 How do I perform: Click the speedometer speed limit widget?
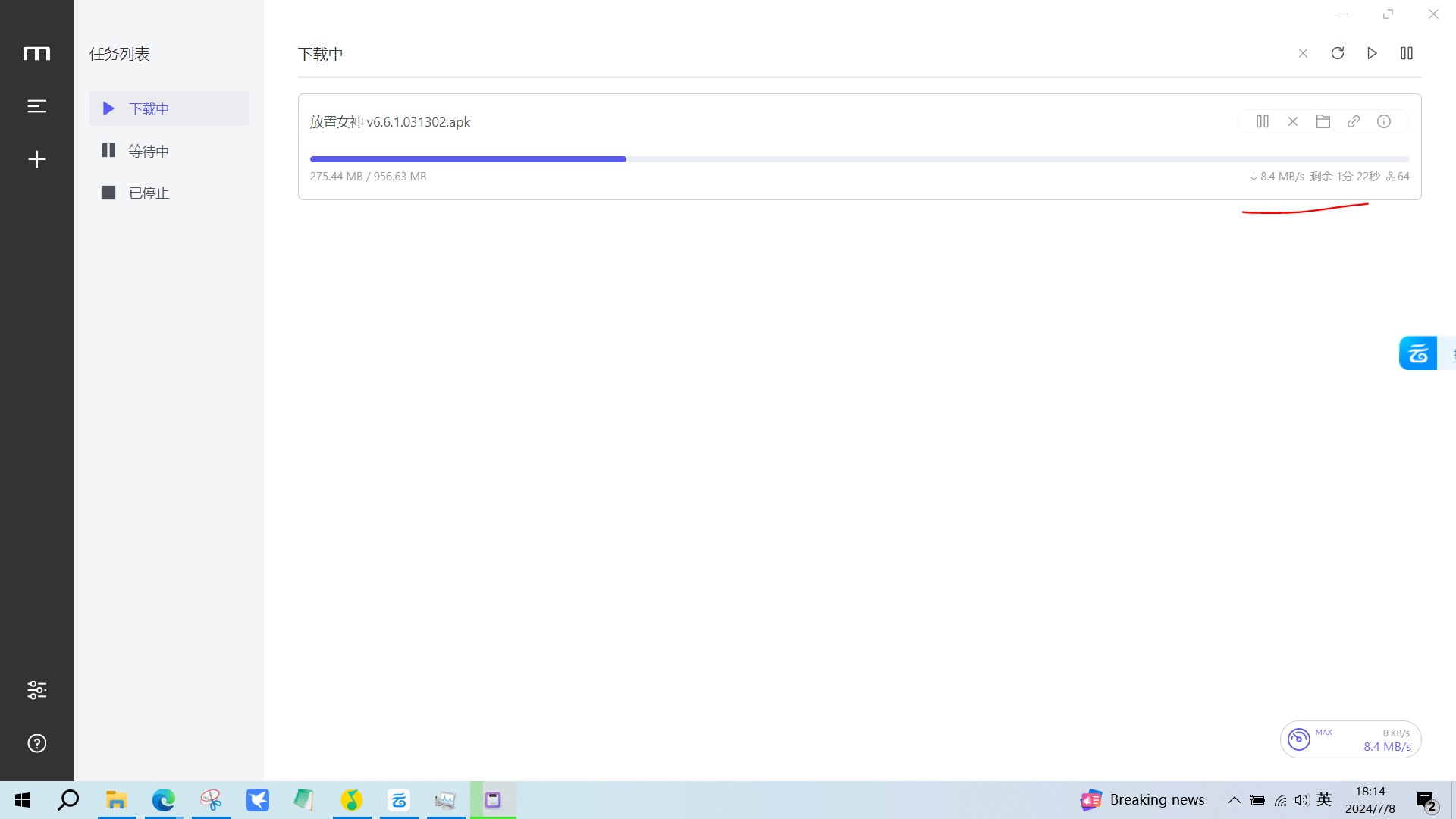1299,739
